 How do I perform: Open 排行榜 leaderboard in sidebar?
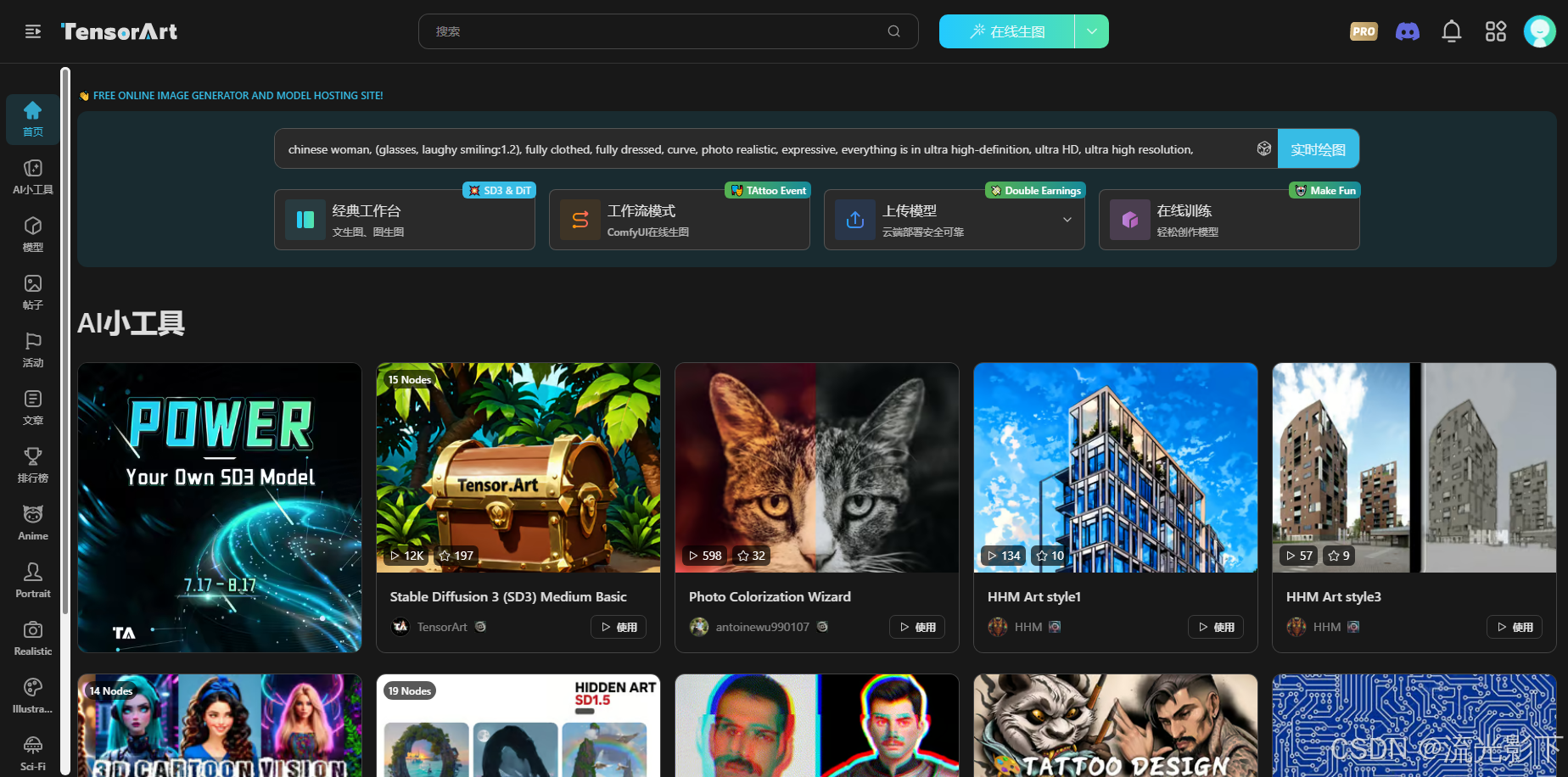tap(33, 465)
